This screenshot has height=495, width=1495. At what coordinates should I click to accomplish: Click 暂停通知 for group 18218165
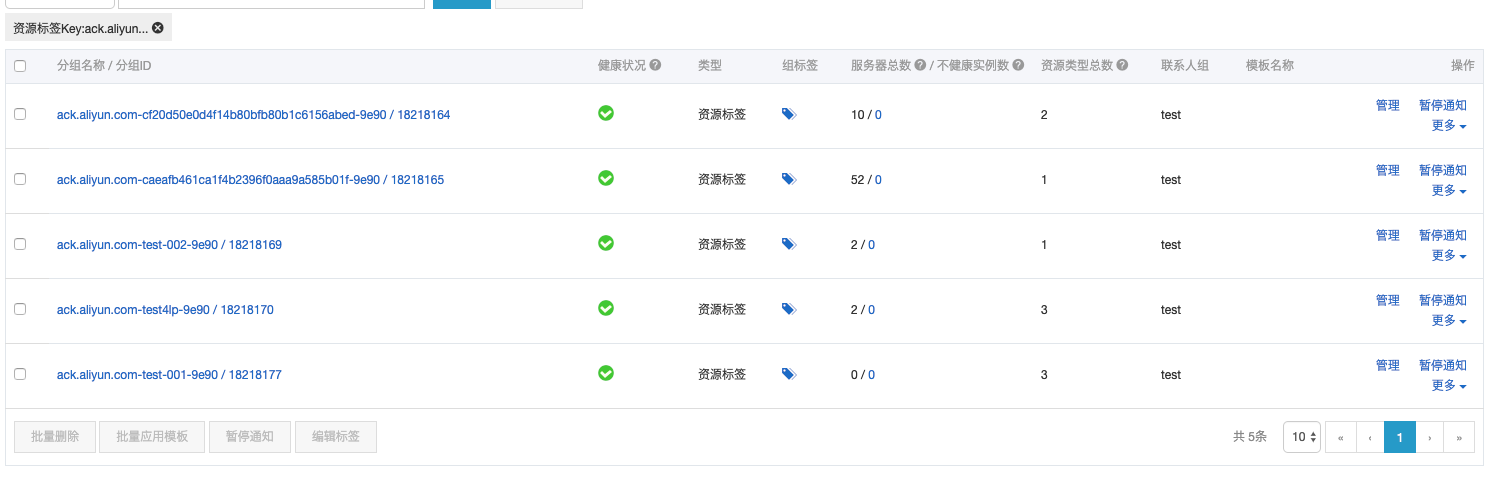click(x=1443, y=170)
